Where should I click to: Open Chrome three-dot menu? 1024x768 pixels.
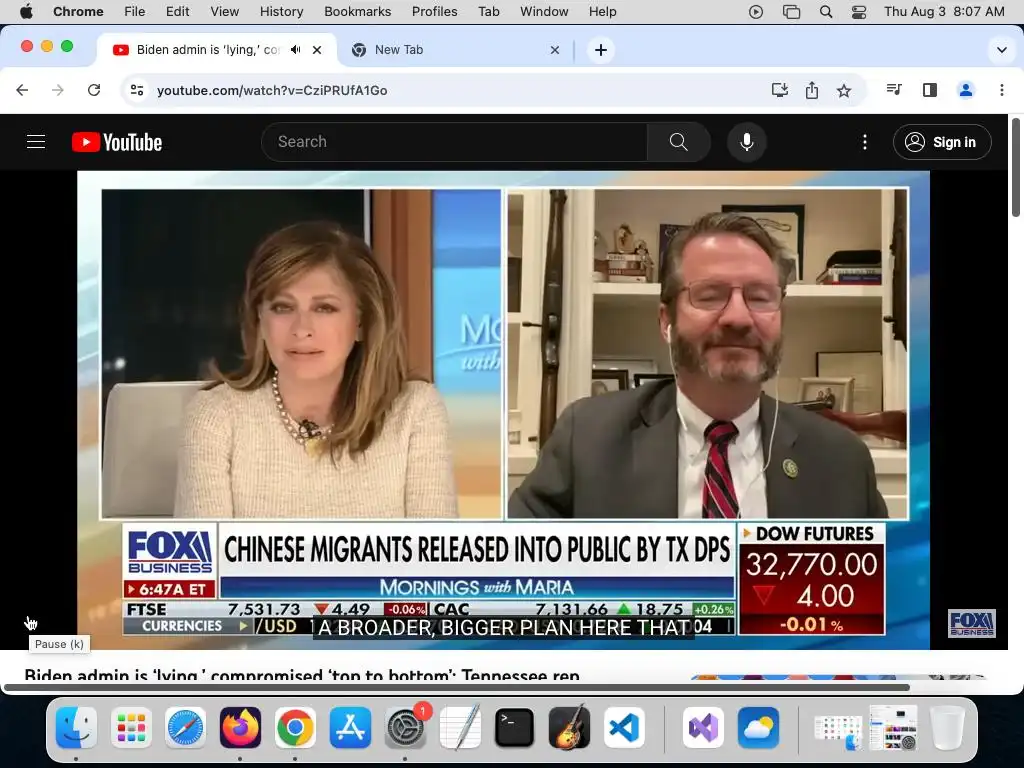(1002, 90)
